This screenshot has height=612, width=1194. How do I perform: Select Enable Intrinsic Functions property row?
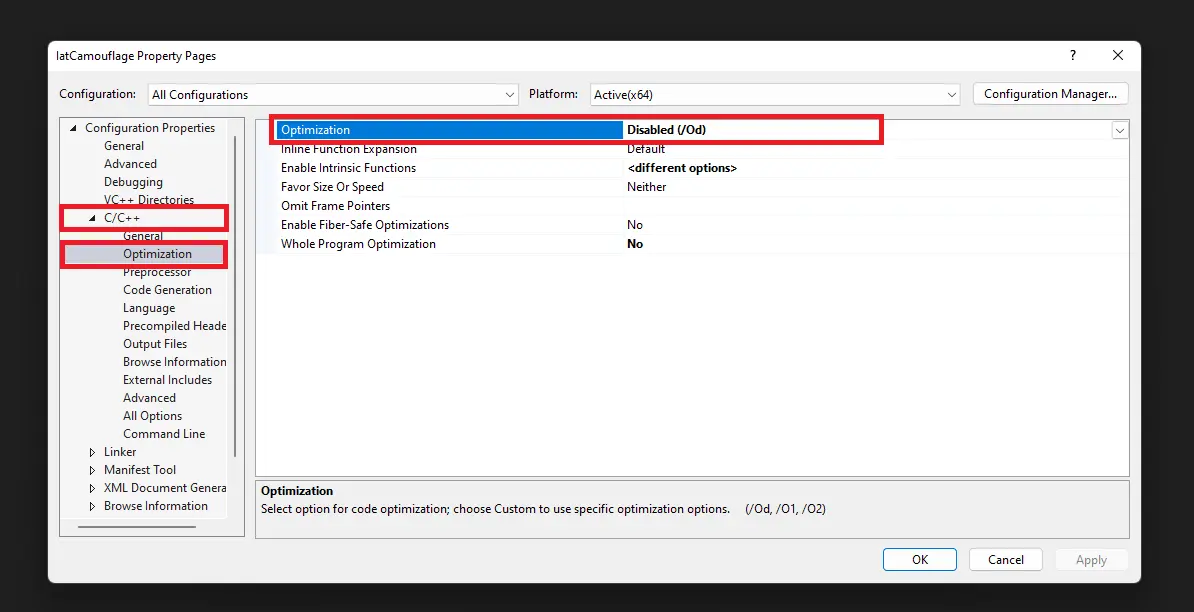[348, 168]
